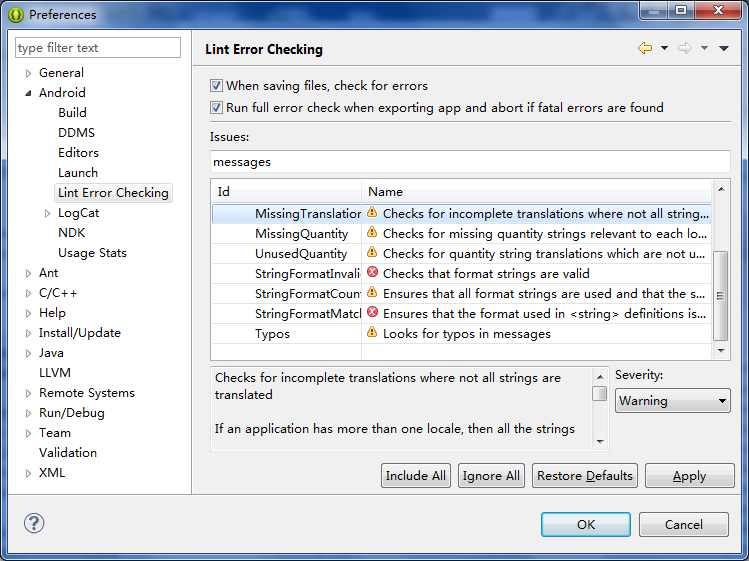Click the warning icon of UnusedQuantity row
This screenshot has height=561, width=749.
[372, 253]
